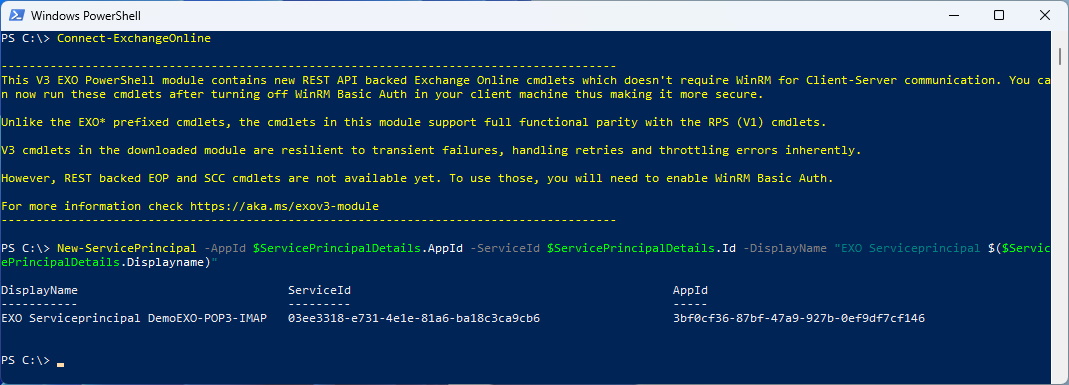Click the AppId GUID starting with 3bf0cf36
The image size is (1069, 385).
pyautogui.click(x=798, y=318)
